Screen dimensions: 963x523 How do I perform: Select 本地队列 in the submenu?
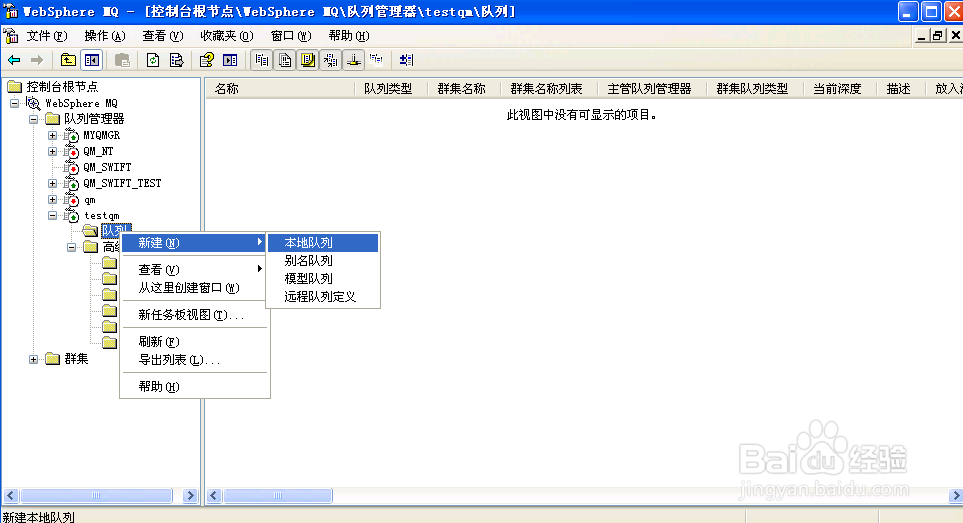[323, 243]
